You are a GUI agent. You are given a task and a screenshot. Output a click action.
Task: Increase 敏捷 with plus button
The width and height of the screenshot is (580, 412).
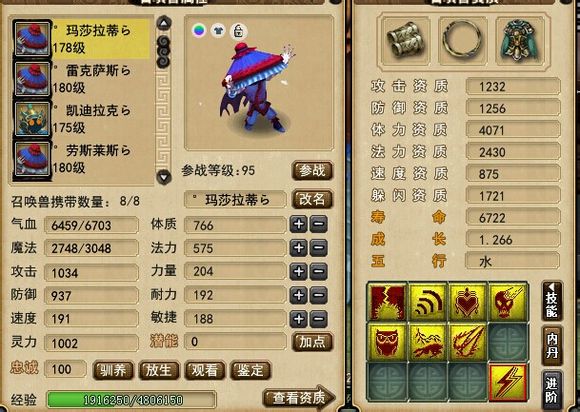point(299,319)
